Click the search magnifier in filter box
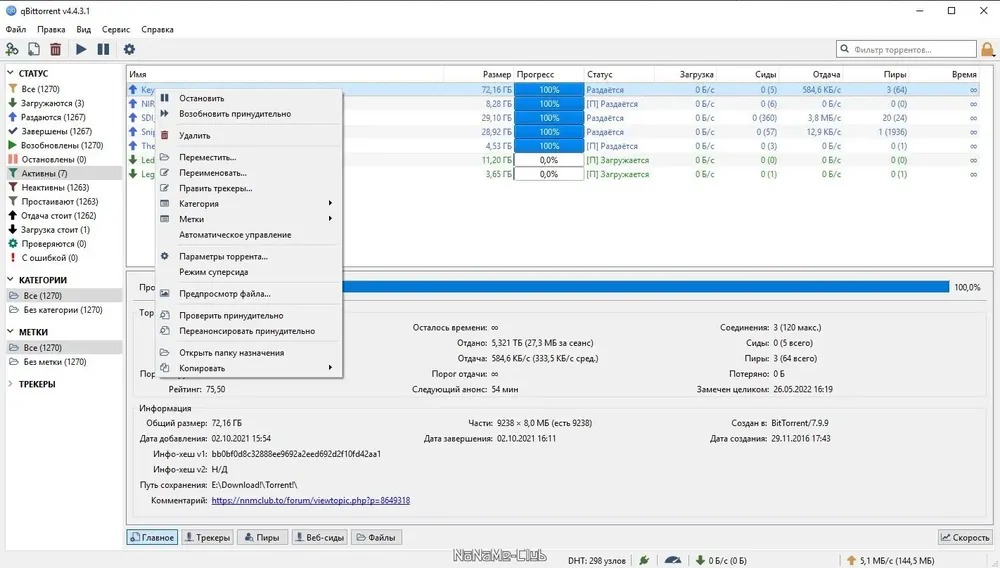 [x=845, y=49]
